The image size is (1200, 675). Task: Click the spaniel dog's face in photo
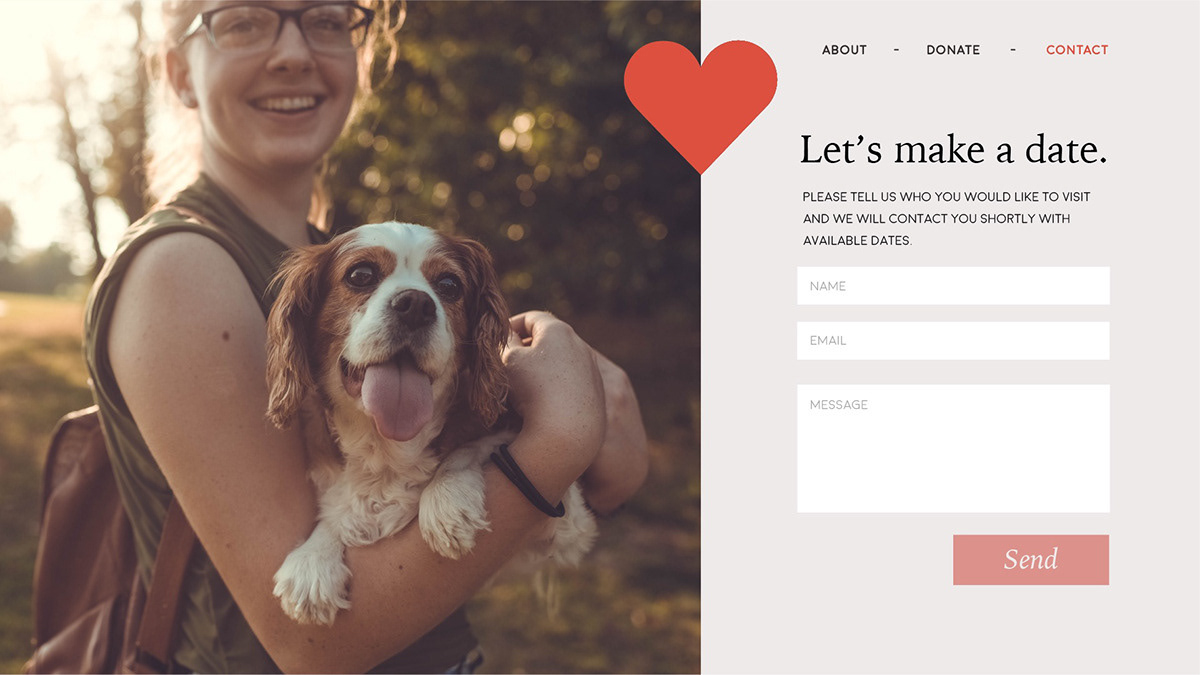click(x=395, y=310)
